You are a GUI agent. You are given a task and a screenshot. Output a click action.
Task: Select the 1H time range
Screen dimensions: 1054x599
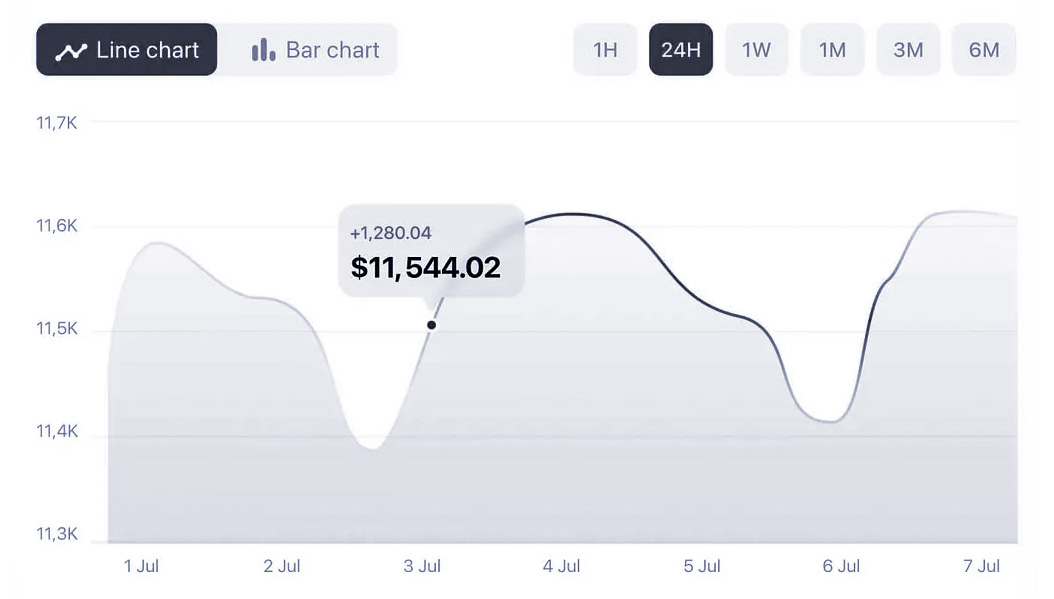[x=605, y=50]
